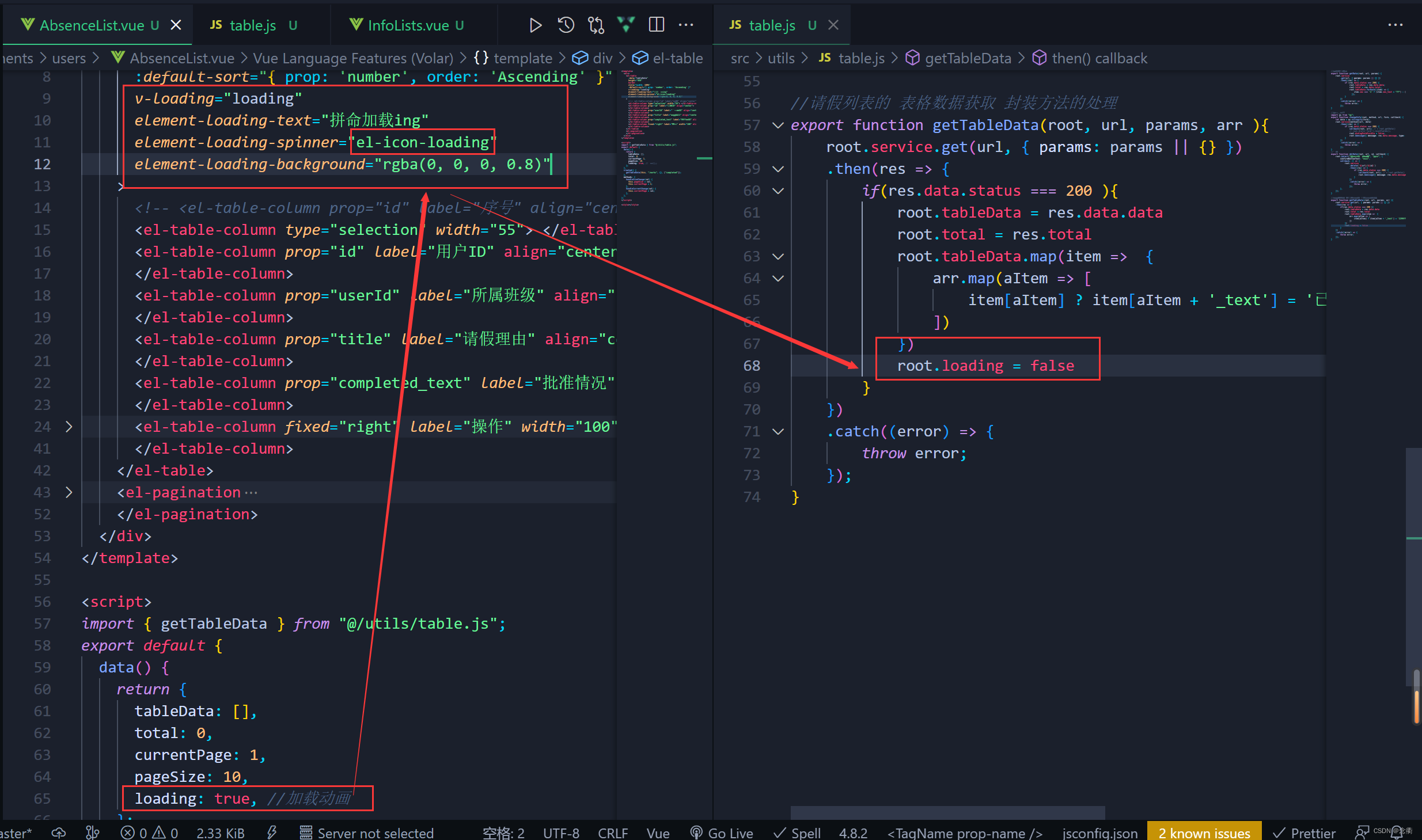
Task: Switch to the InfoLists.vue tab
Action: tap(407, 25)
